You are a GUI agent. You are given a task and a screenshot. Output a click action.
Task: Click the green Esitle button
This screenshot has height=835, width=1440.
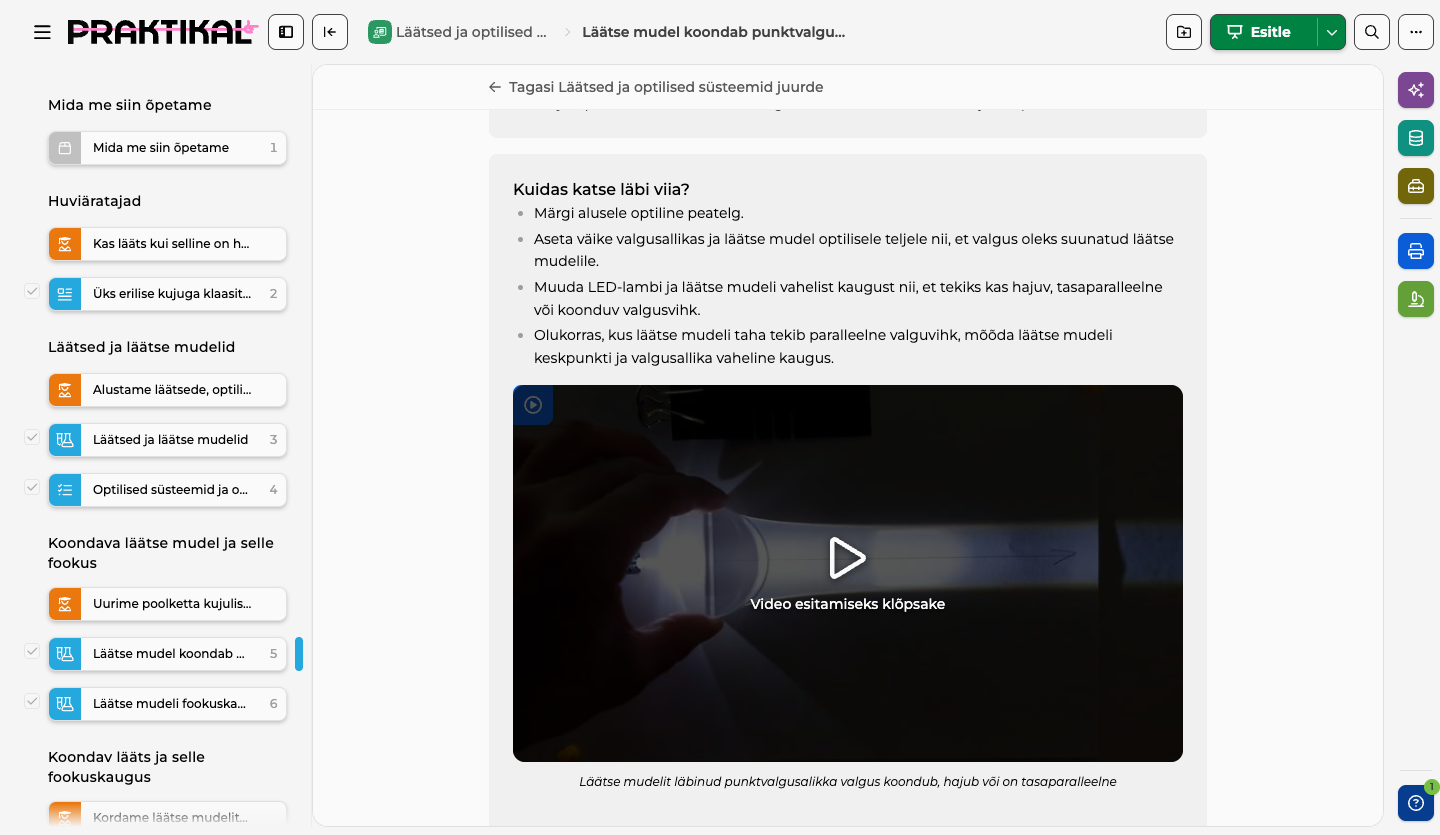pos(1264,32)
